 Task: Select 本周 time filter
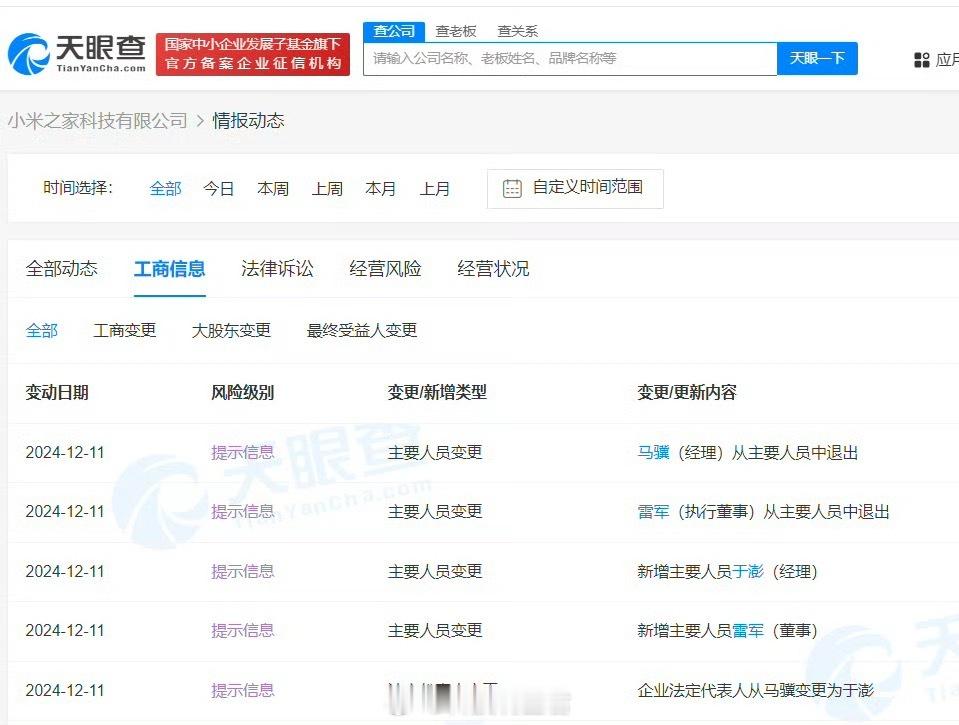click(x=273, y=188)
